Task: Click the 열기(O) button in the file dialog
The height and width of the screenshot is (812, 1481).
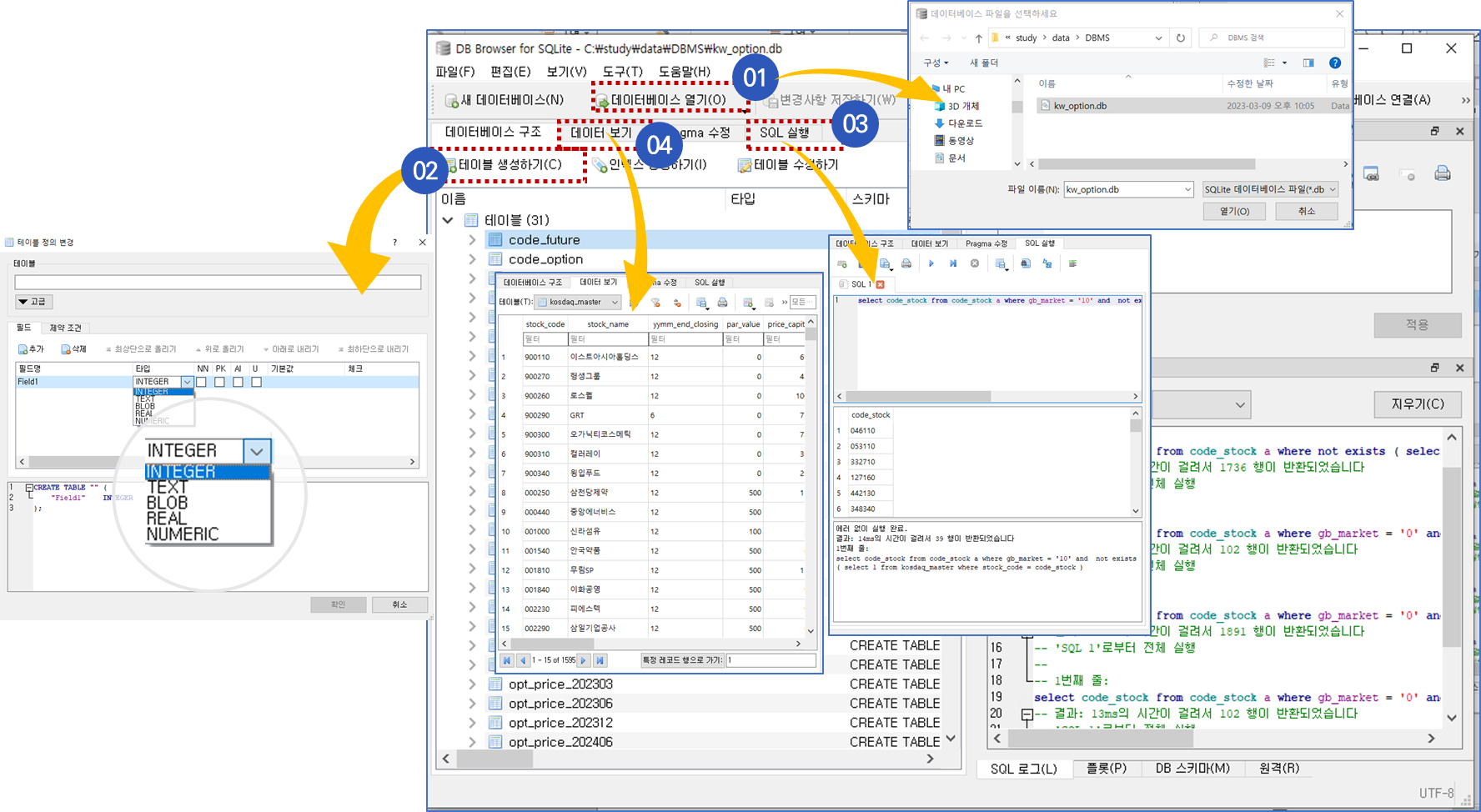Action: [x=1234, y=211]
